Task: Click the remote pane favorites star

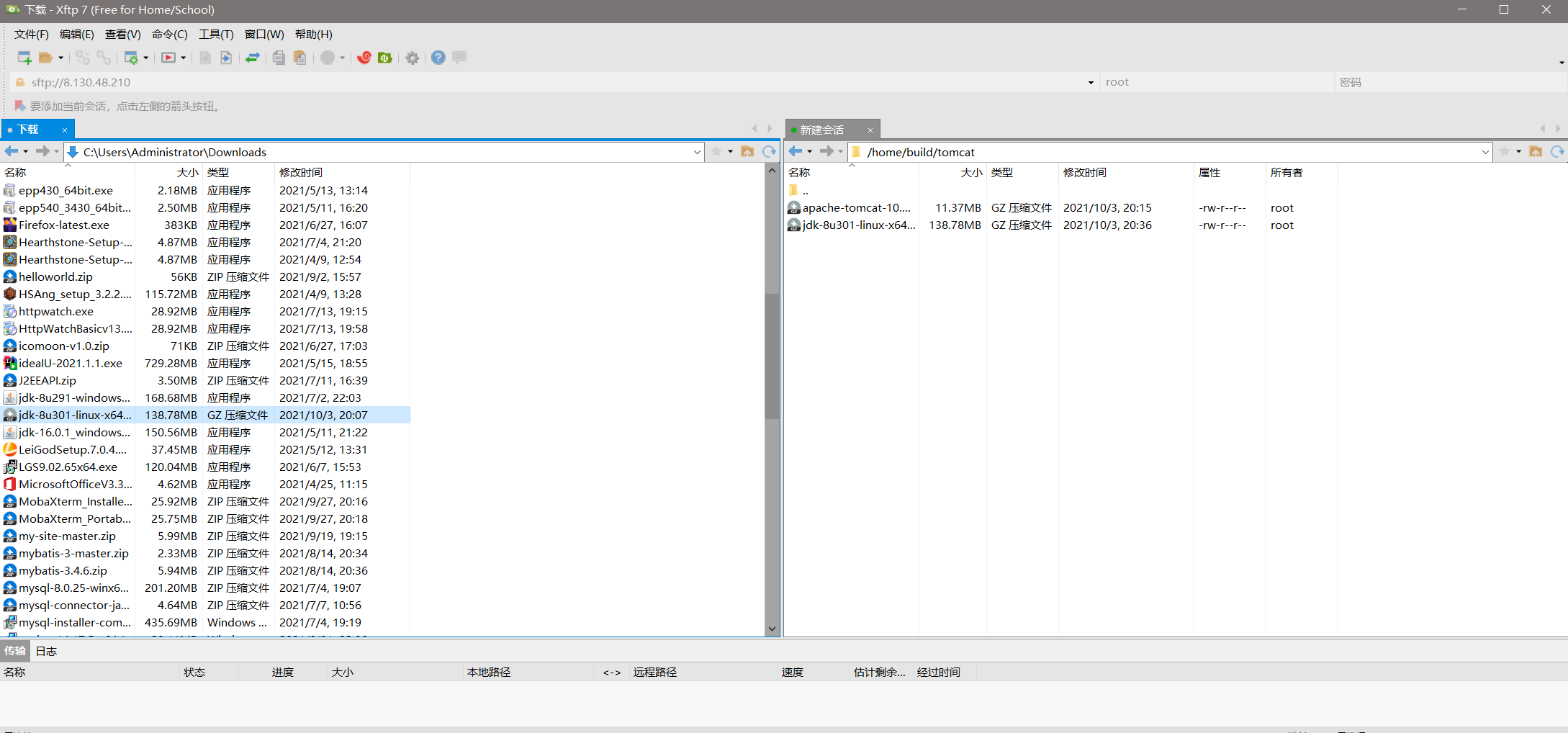Action: click(x=1505, y=151)
